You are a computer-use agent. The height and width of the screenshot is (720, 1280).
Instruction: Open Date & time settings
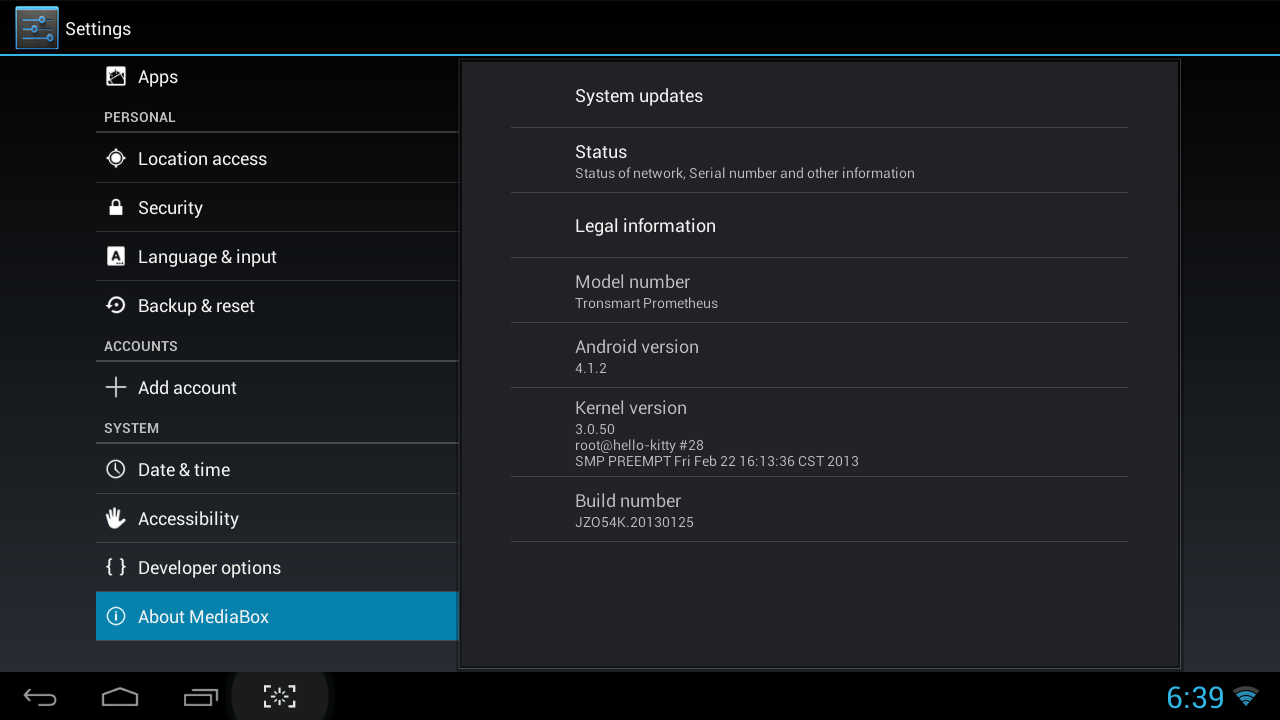(277, 469)
